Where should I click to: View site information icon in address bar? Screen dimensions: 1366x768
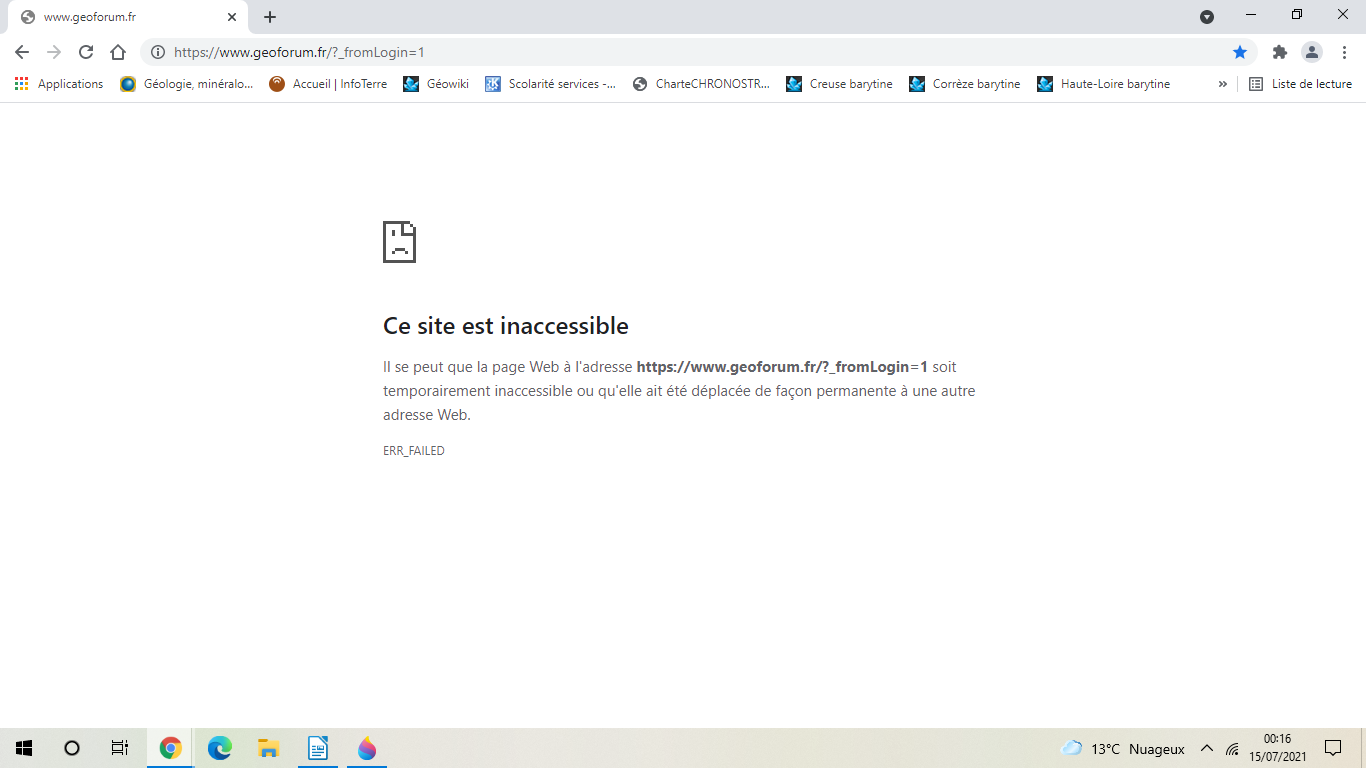click(x=158, y=52)
